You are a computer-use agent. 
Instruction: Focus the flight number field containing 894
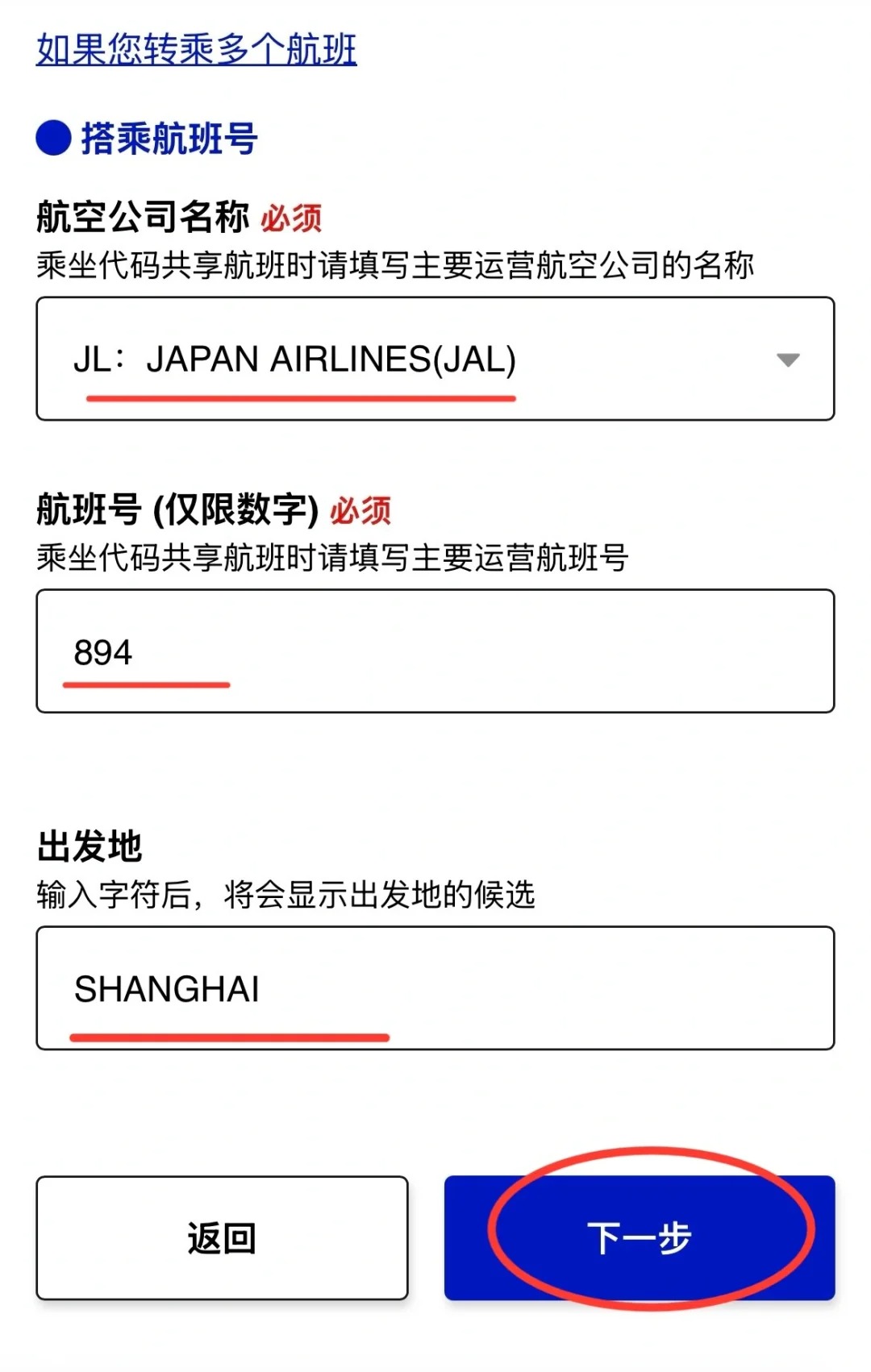coord(435,651)
